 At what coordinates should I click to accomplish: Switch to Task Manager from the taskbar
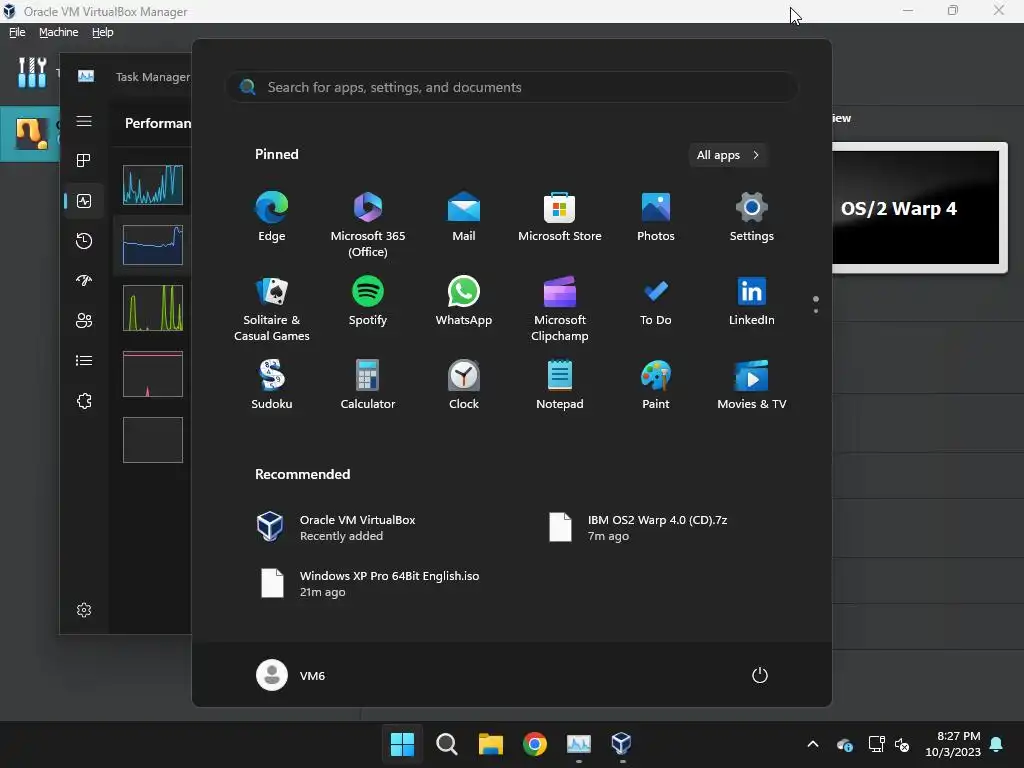[x=579, y=744]
